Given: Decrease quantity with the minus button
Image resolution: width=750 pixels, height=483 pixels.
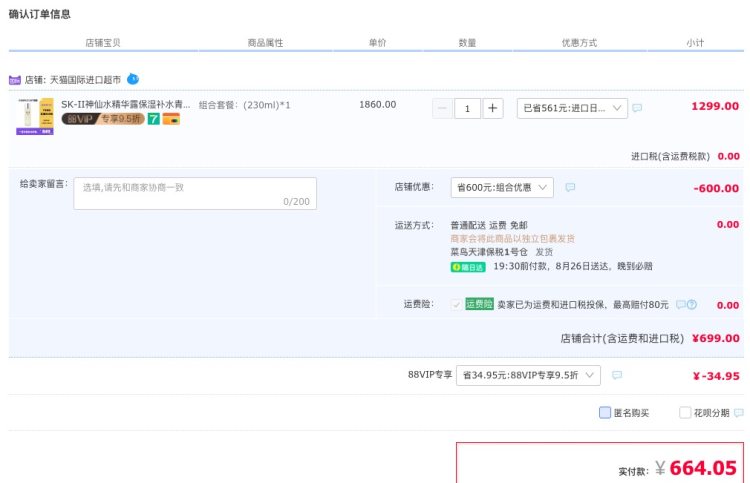Looking at the screenshot, I should [x=442, y=109].
